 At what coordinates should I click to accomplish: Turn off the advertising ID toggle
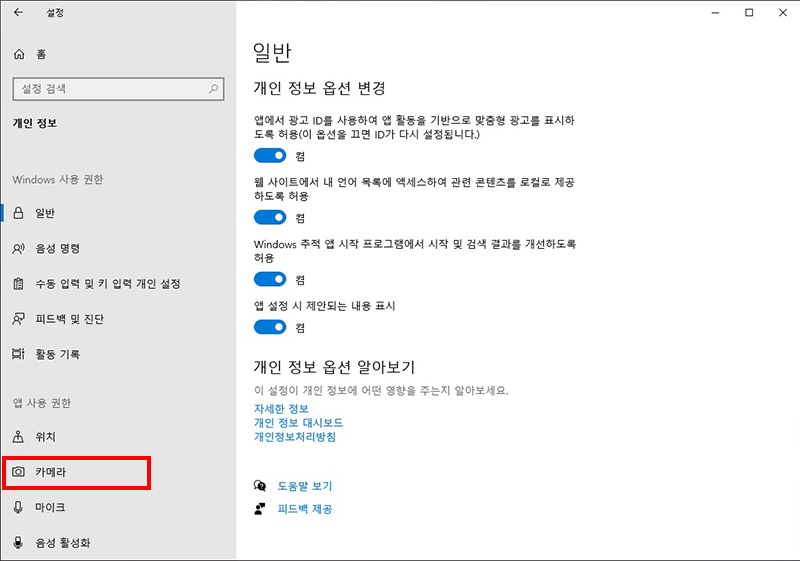click(270, 156)
